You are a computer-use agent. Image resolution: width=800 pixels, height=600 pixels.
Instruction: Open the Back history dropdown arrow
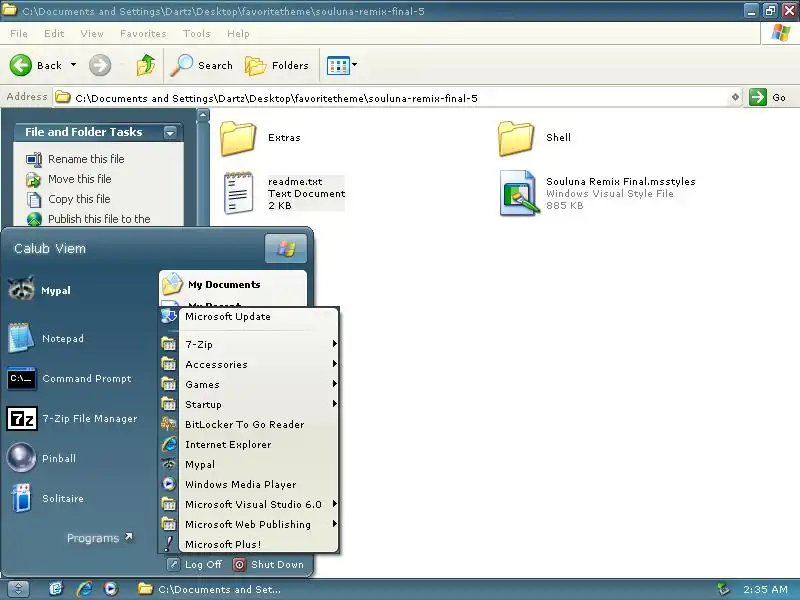tap(73, 65)
